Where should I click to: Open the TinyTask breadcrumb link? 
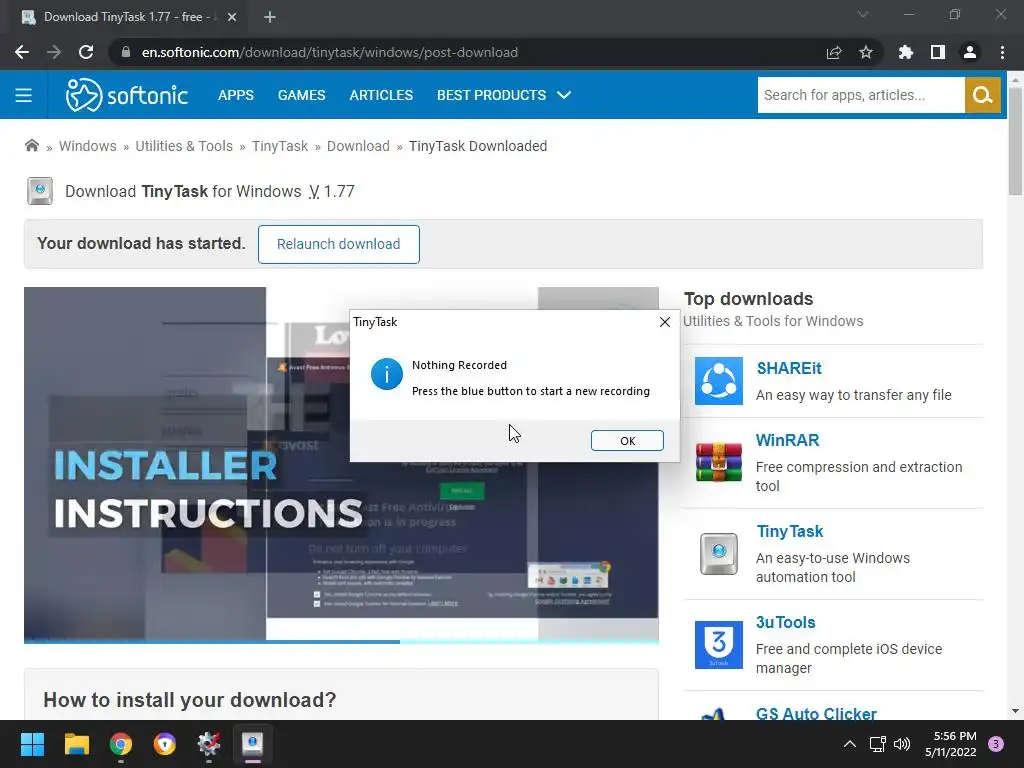[280, 146]
